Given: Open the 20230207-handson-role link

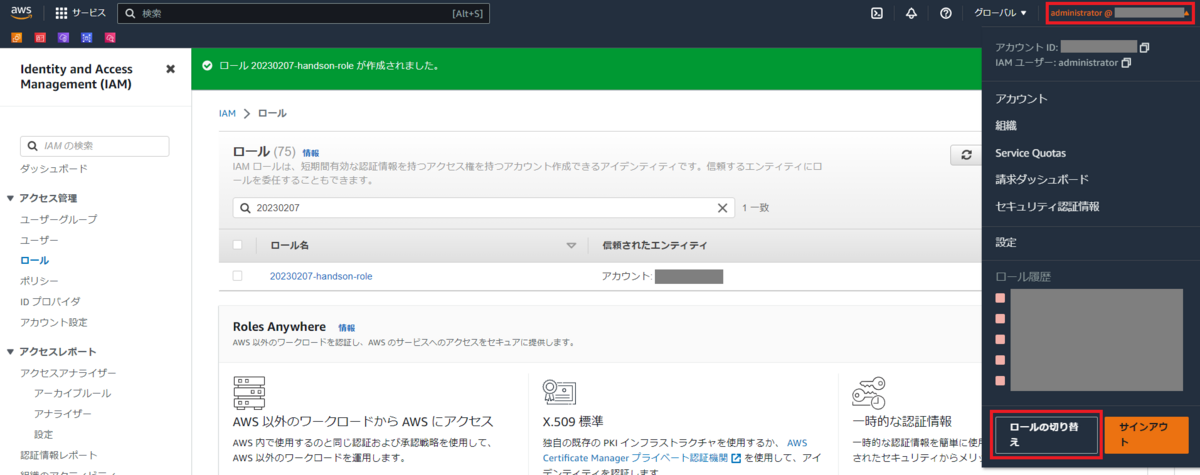Looking at the screenshot, I should click(x=321, y=276).
